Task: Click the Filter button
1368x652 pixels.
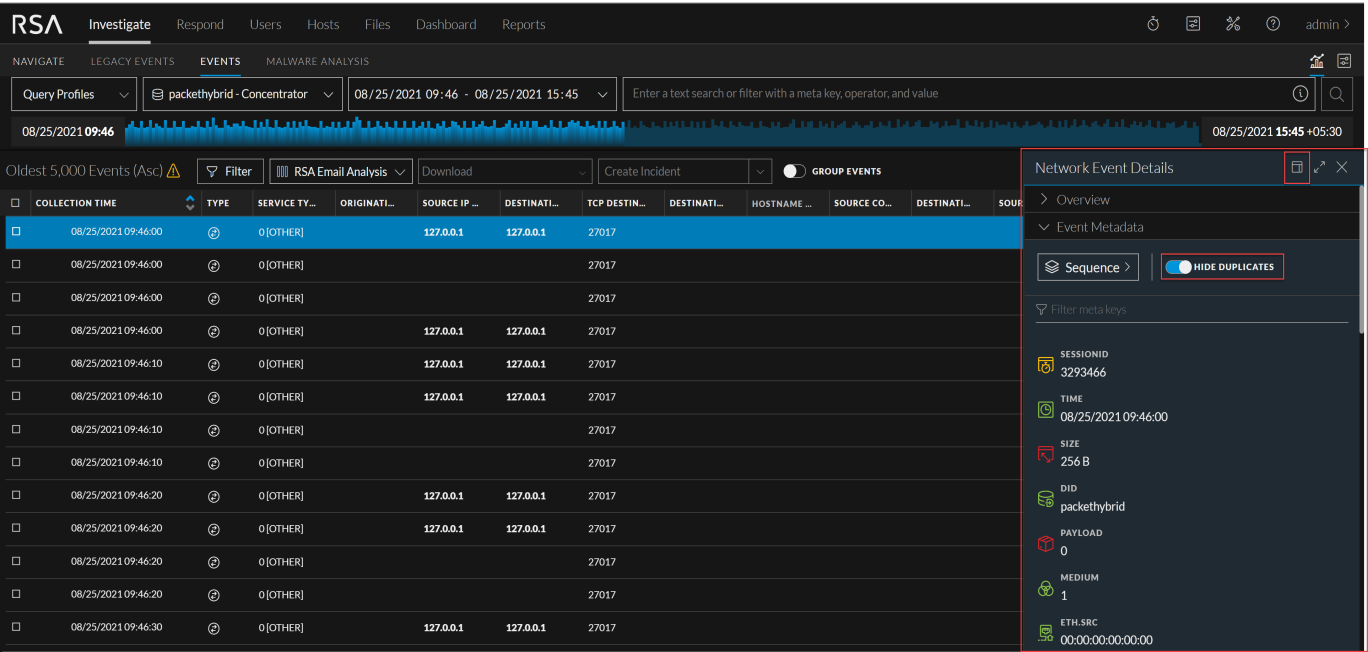Action: [x=230, y=171]
